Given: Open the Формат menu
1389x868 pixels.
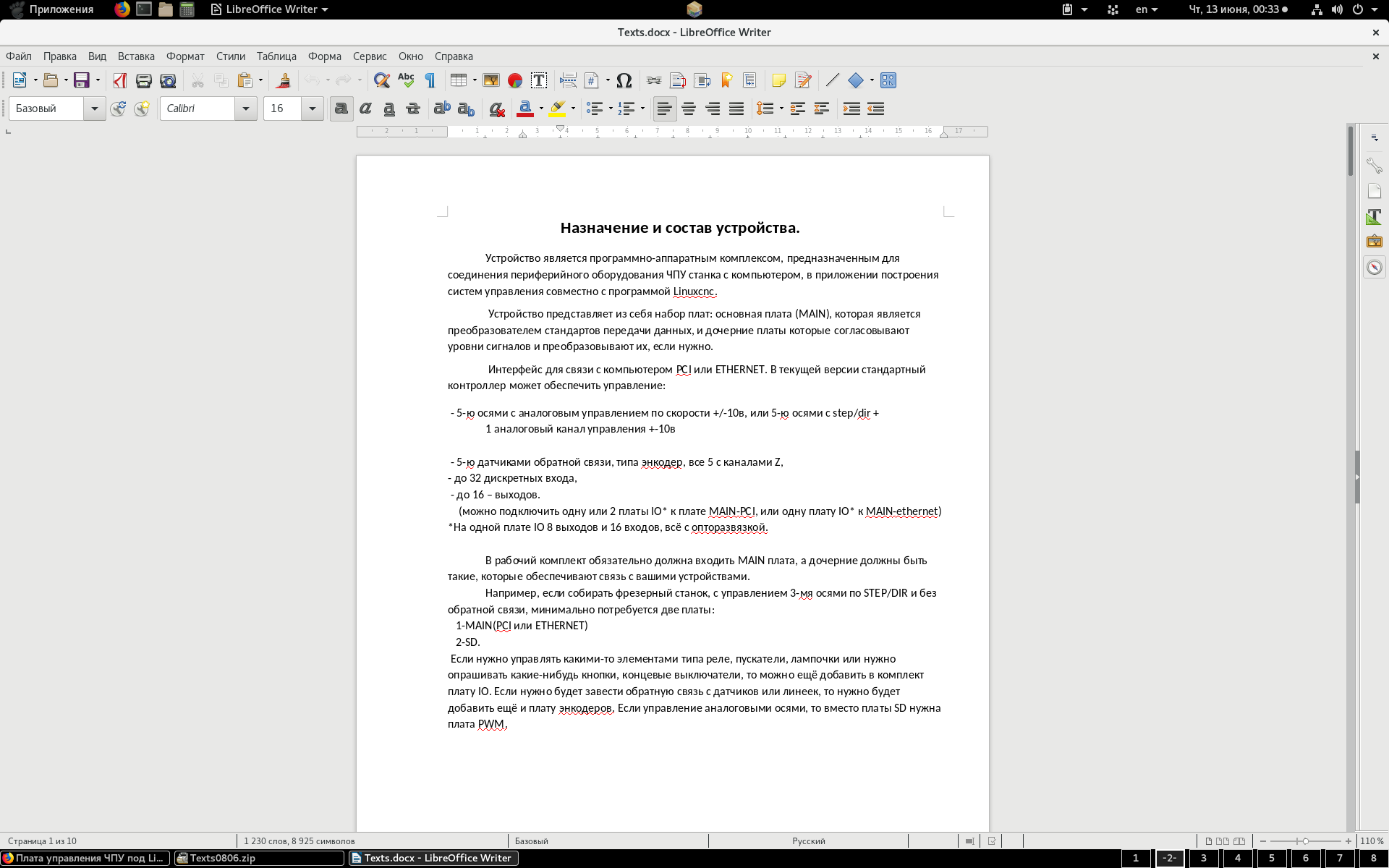Looking at the screenshot, I should pyautogui.click(x=185, y=56).
